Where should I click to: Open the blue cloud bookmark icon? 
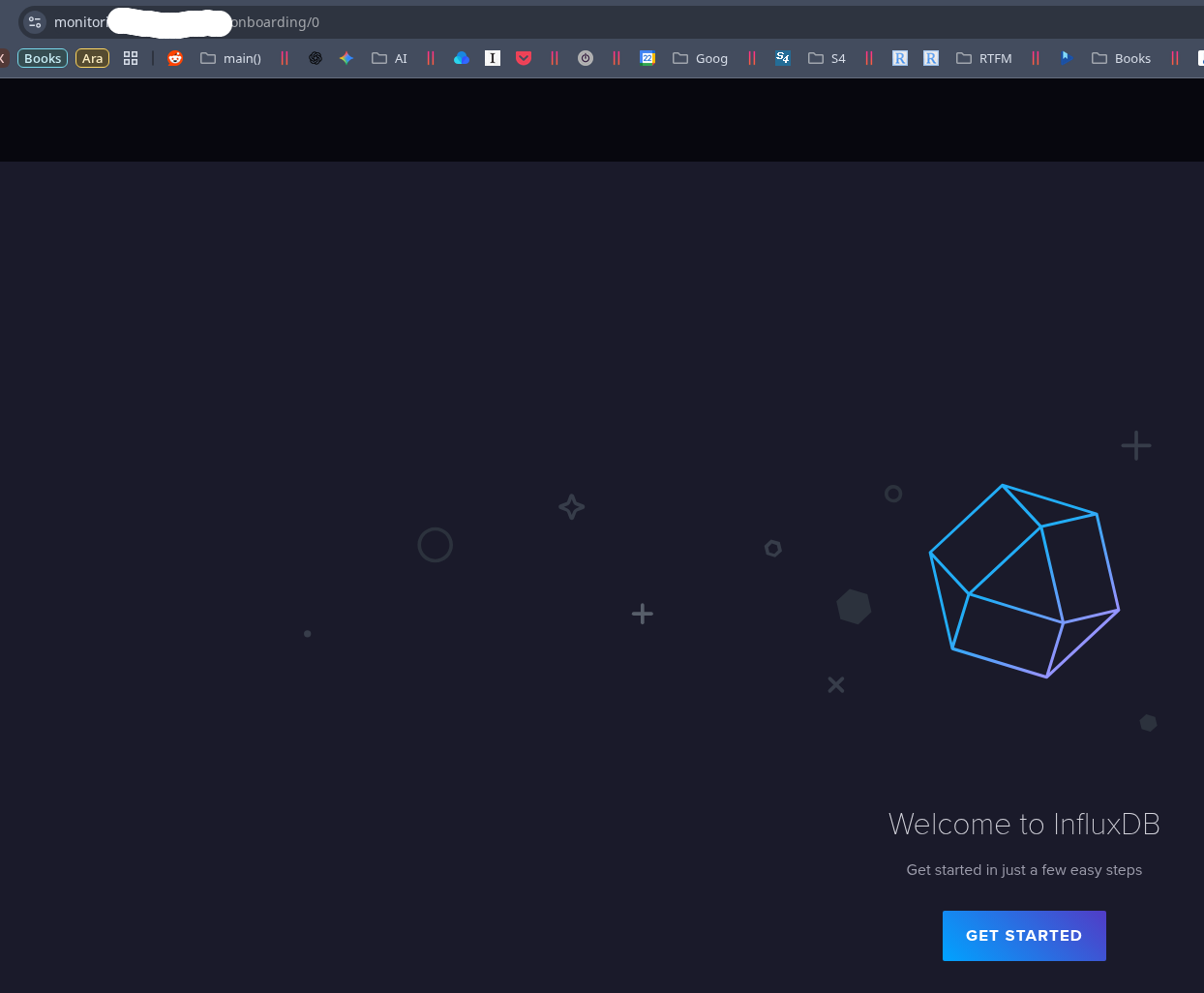pos(461,58)
